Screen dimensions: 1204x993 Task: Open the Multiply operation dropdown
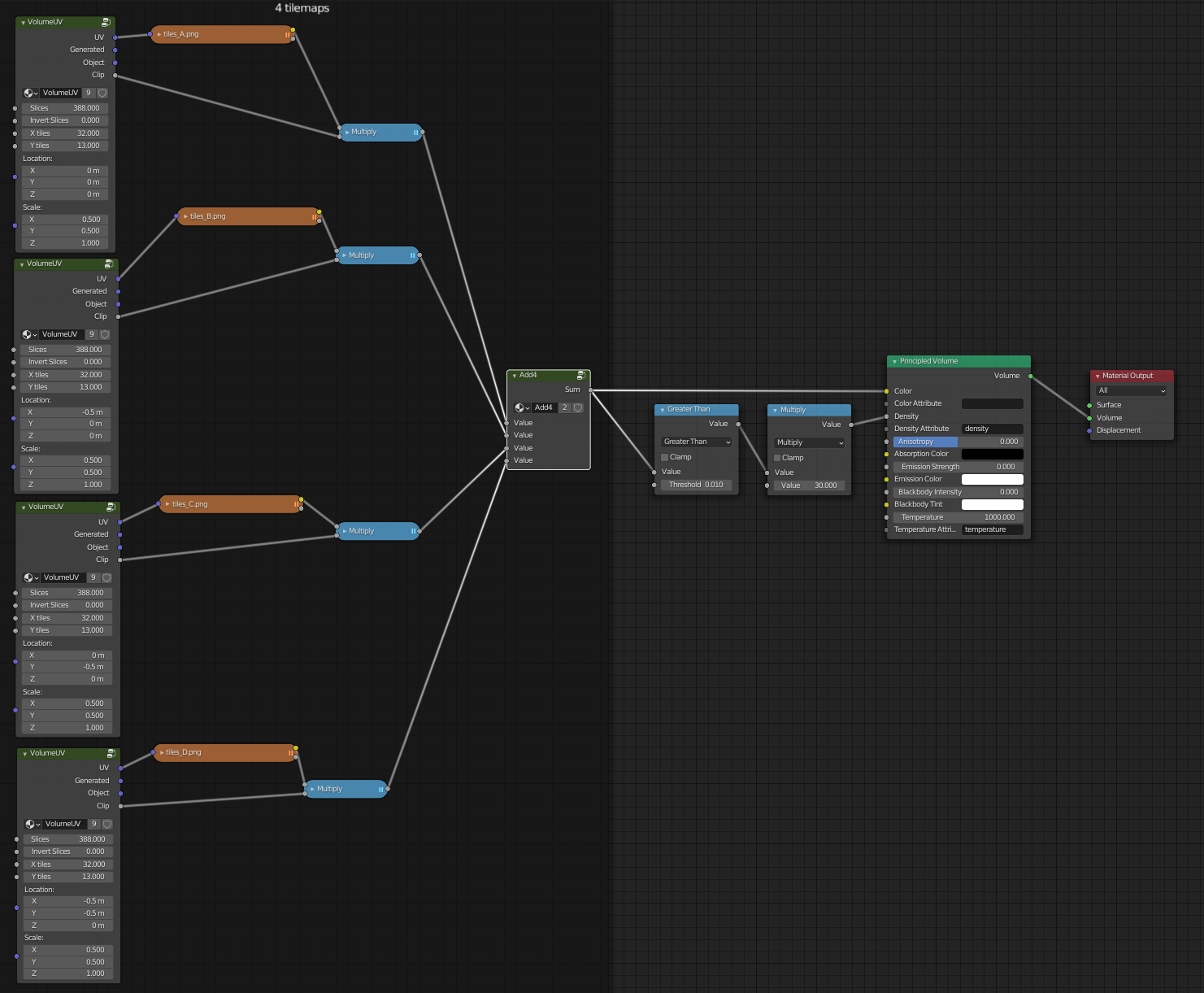click(809, 442)
